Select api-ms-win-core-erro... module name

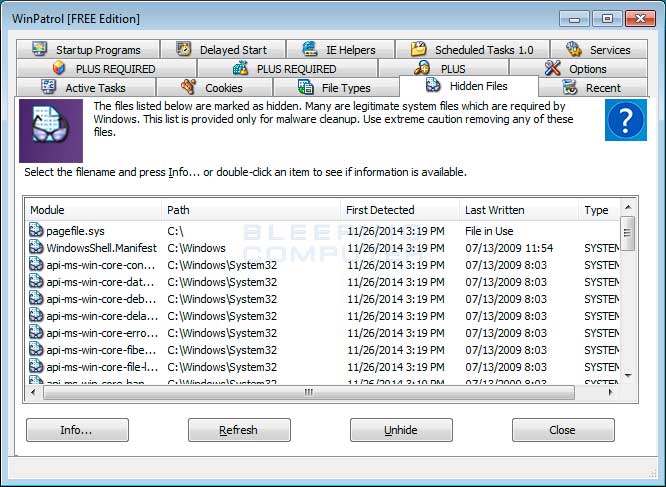[x=102, y=333]
